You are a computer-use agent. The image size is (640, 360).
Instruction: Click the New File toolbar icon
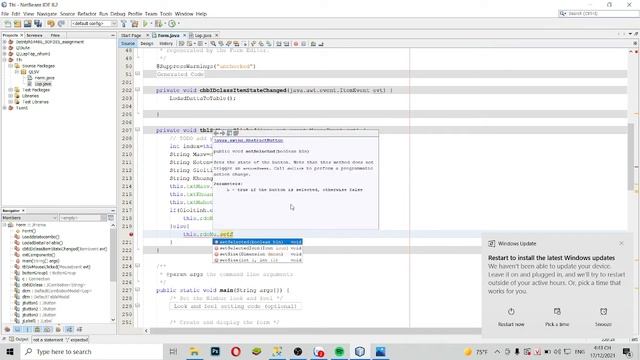coord(7,24)
